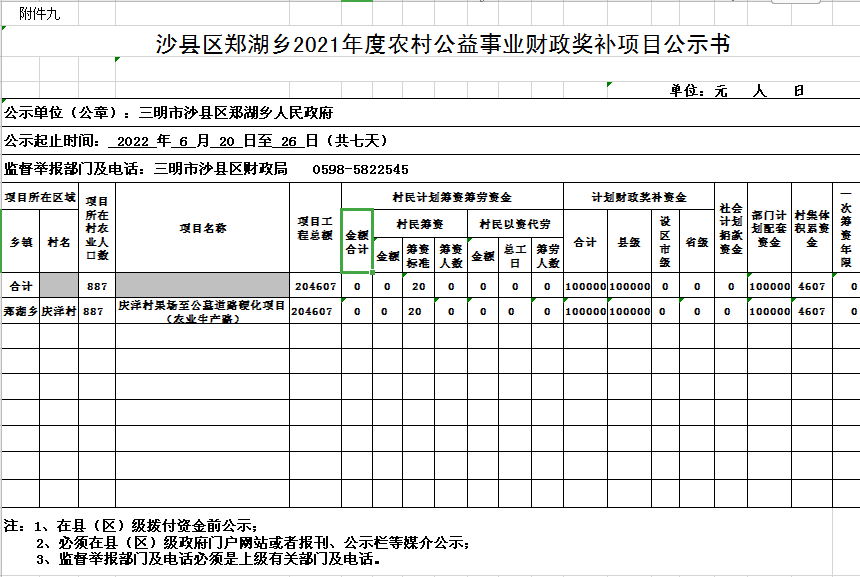Click the 社会计划捐款资金 header cell
Image resolution: width=860 pixels, height=577 pixels.
730,228
